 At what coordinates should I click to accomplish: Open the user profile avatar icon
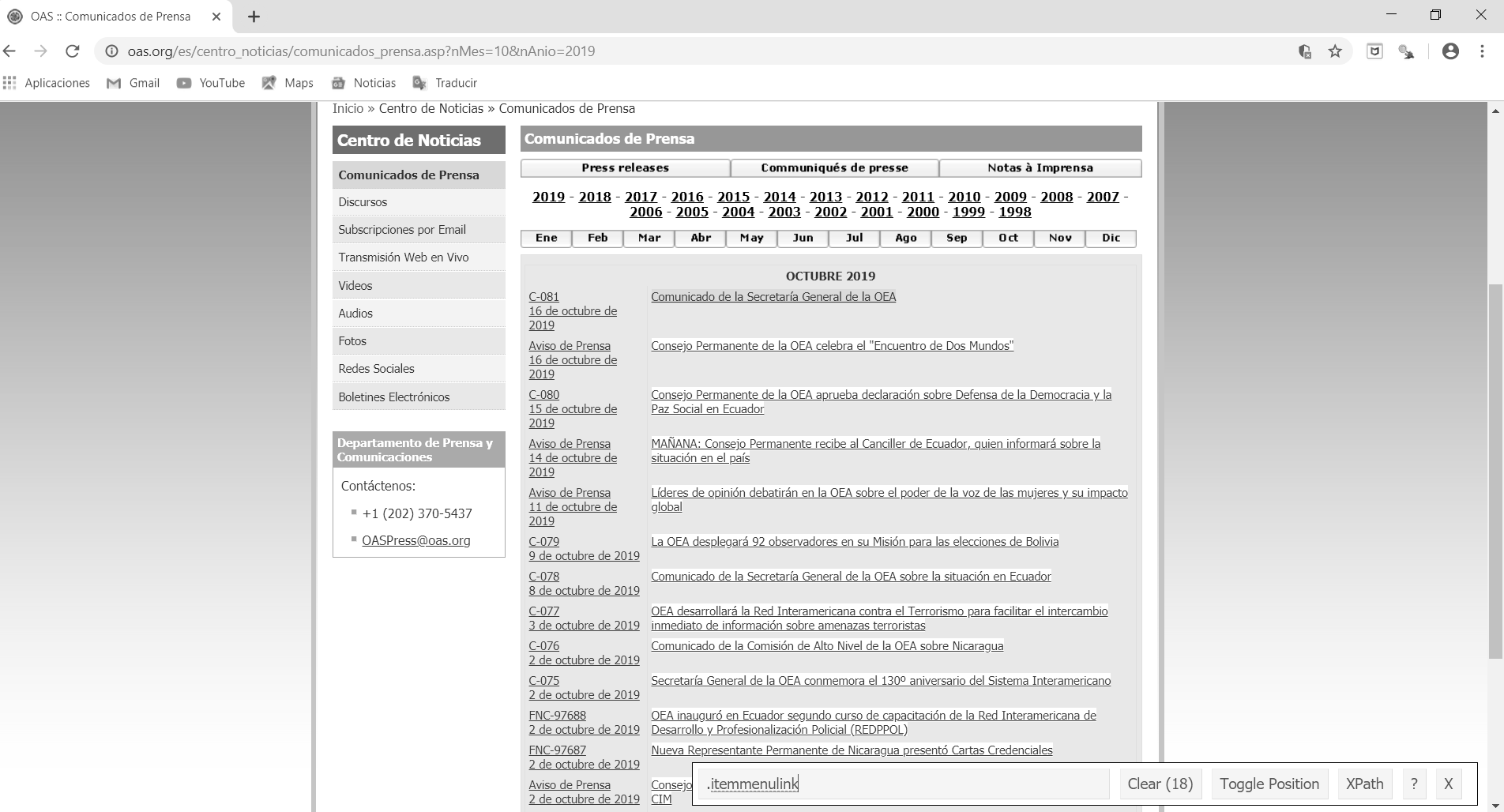[1450, 51]
